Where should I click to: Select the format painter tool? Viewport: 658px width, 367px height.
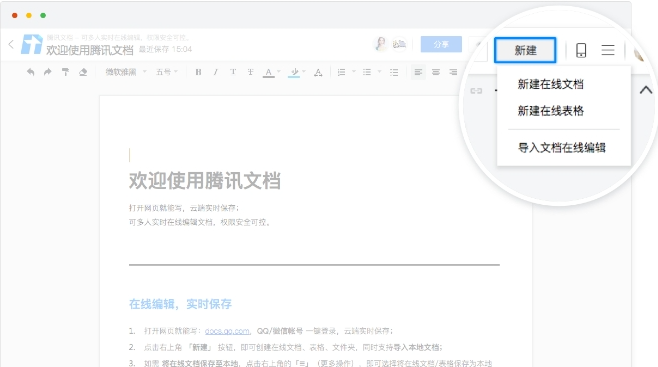coord(65,72)
